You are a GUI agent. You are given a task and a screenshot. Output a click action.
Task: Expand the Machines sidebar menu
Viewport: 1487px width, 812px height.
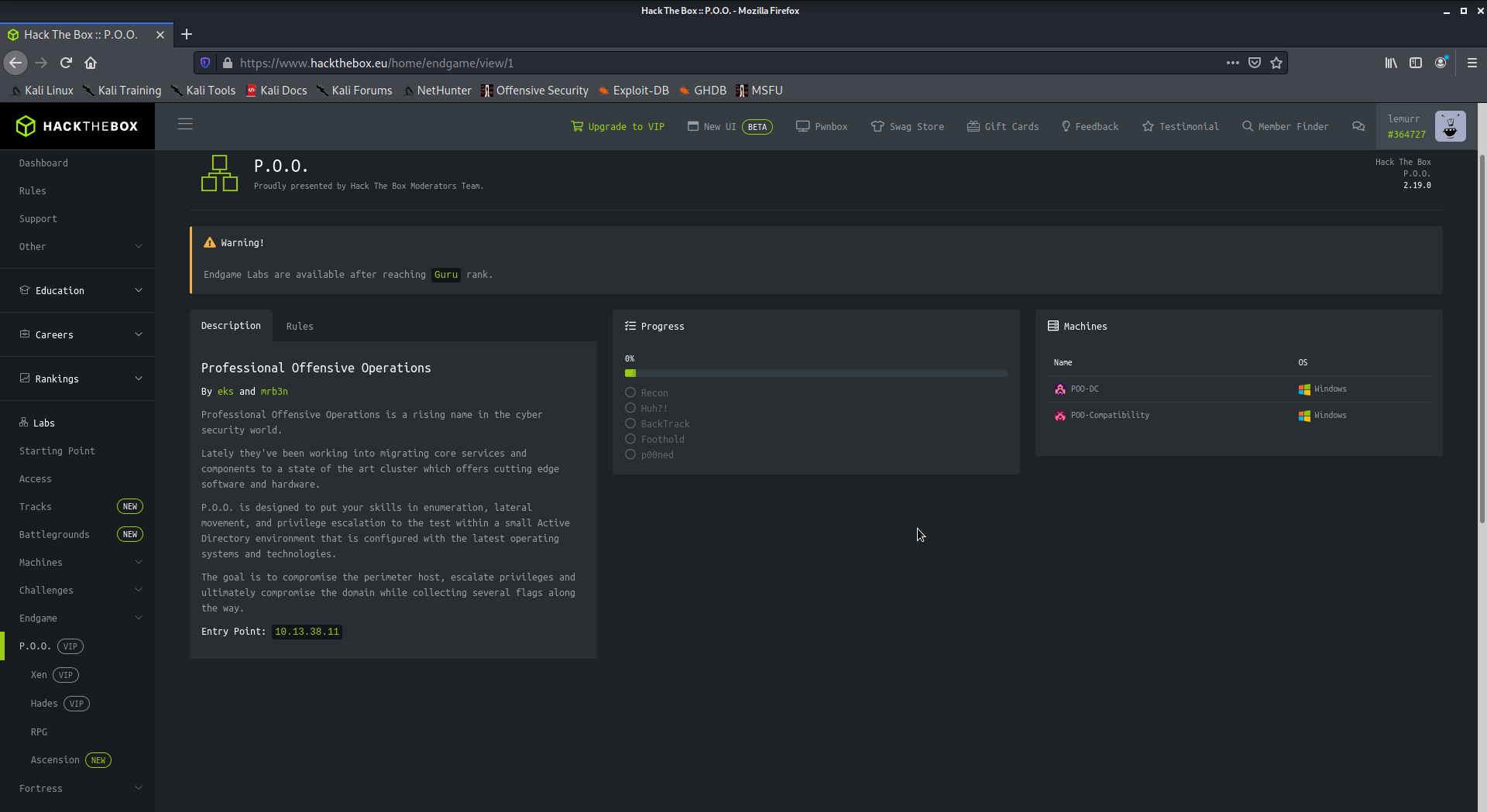[x=77, y=563]
